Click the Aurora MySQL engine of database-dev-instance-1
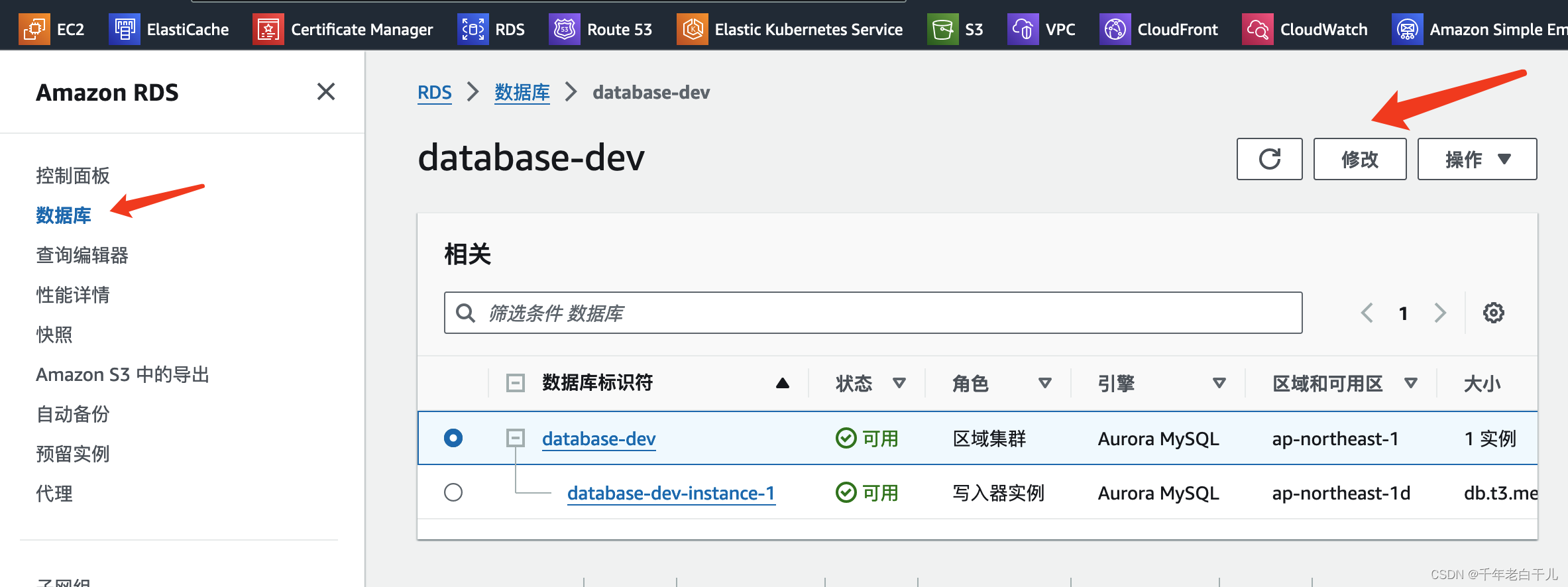This screenshot has height=587, width=1568. (1158, 493)
